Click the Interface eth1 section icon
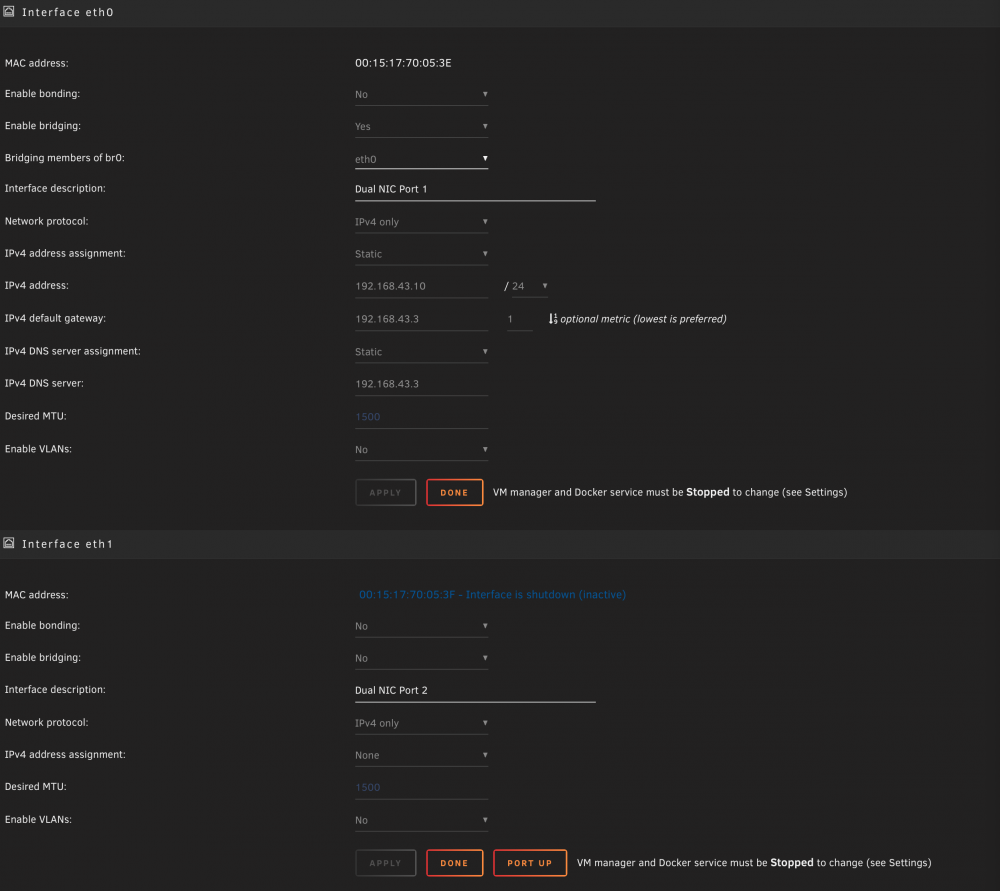This screenshot has height=891, width=1000. click(x=9, y=543)
